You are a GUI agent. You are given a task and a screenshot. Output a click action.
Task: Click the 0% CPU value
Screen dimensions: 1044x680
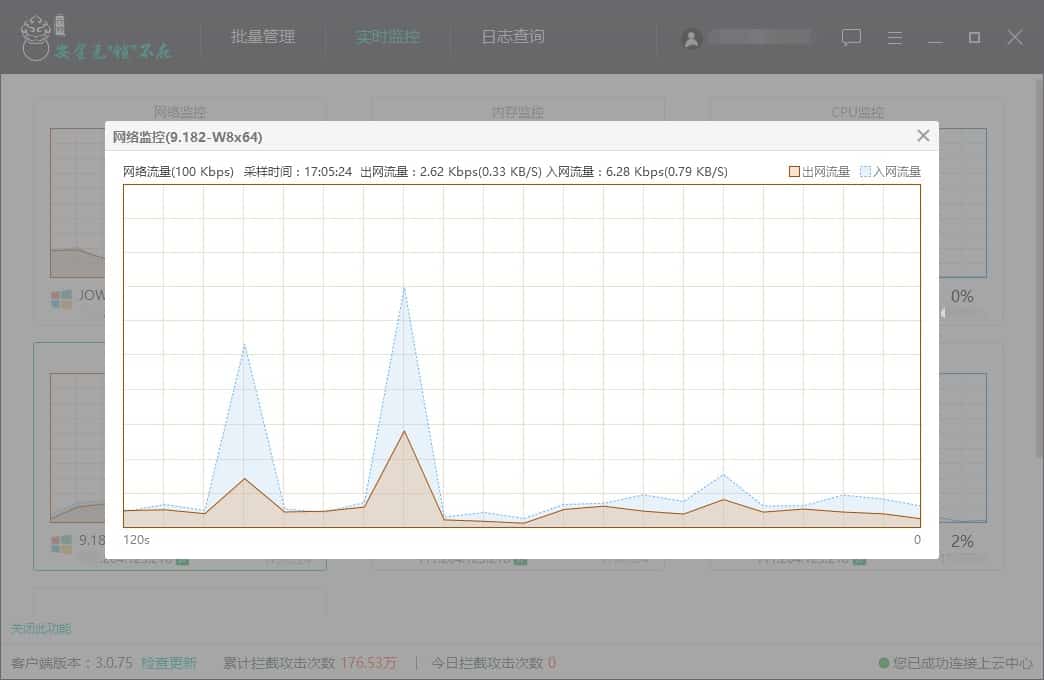962,297
